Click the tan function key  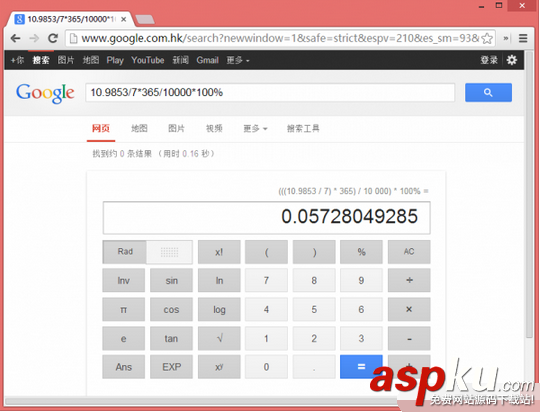172,339
